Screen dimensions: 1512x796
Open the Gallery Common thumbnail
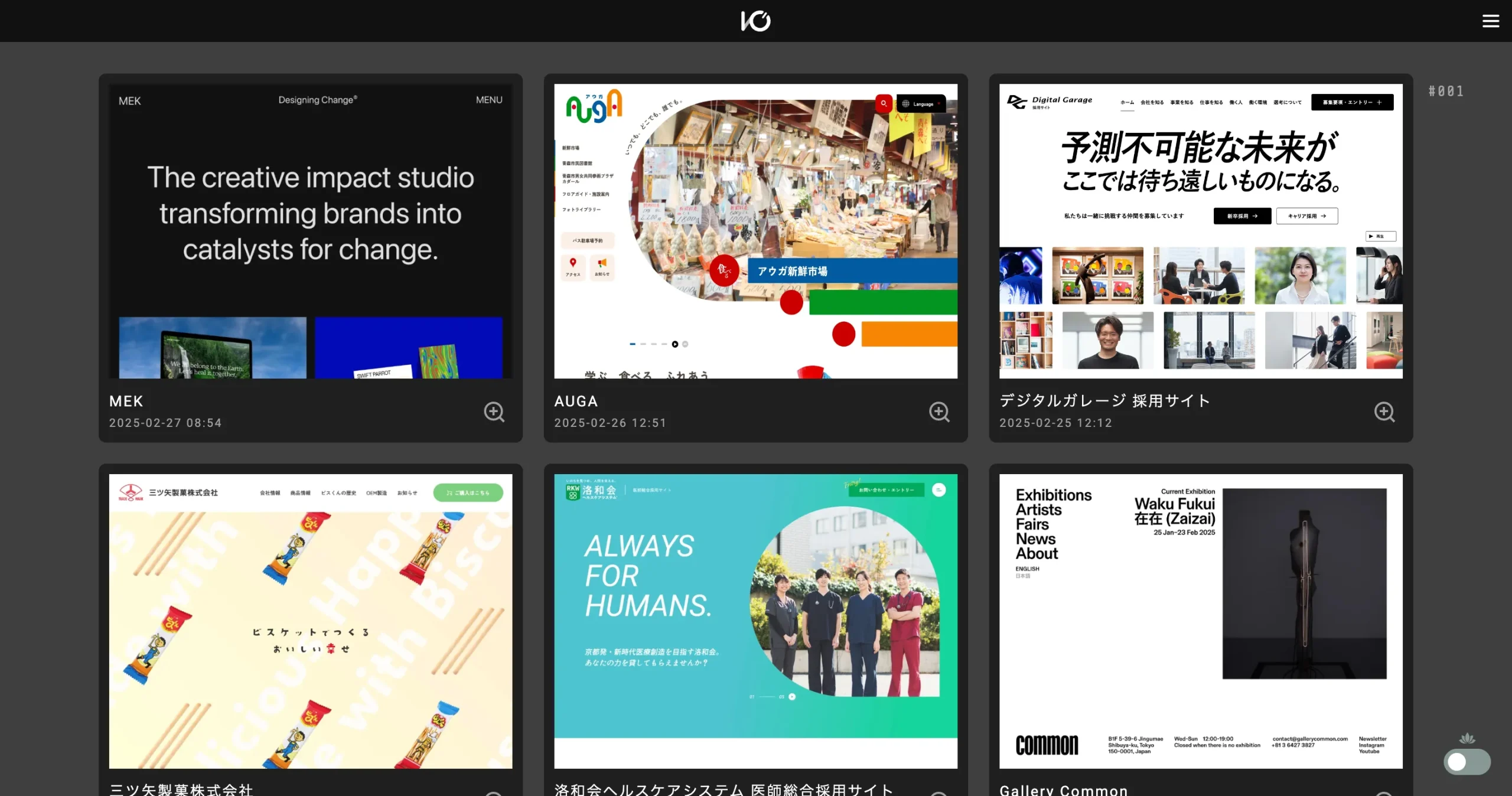tap(1201, 621)
